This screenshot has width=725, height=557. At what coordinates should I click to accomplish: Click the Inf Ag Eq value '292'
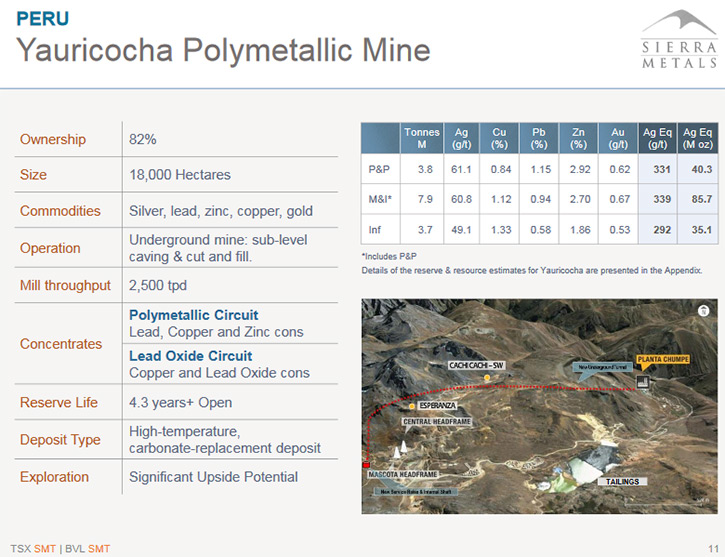(662, 230)
